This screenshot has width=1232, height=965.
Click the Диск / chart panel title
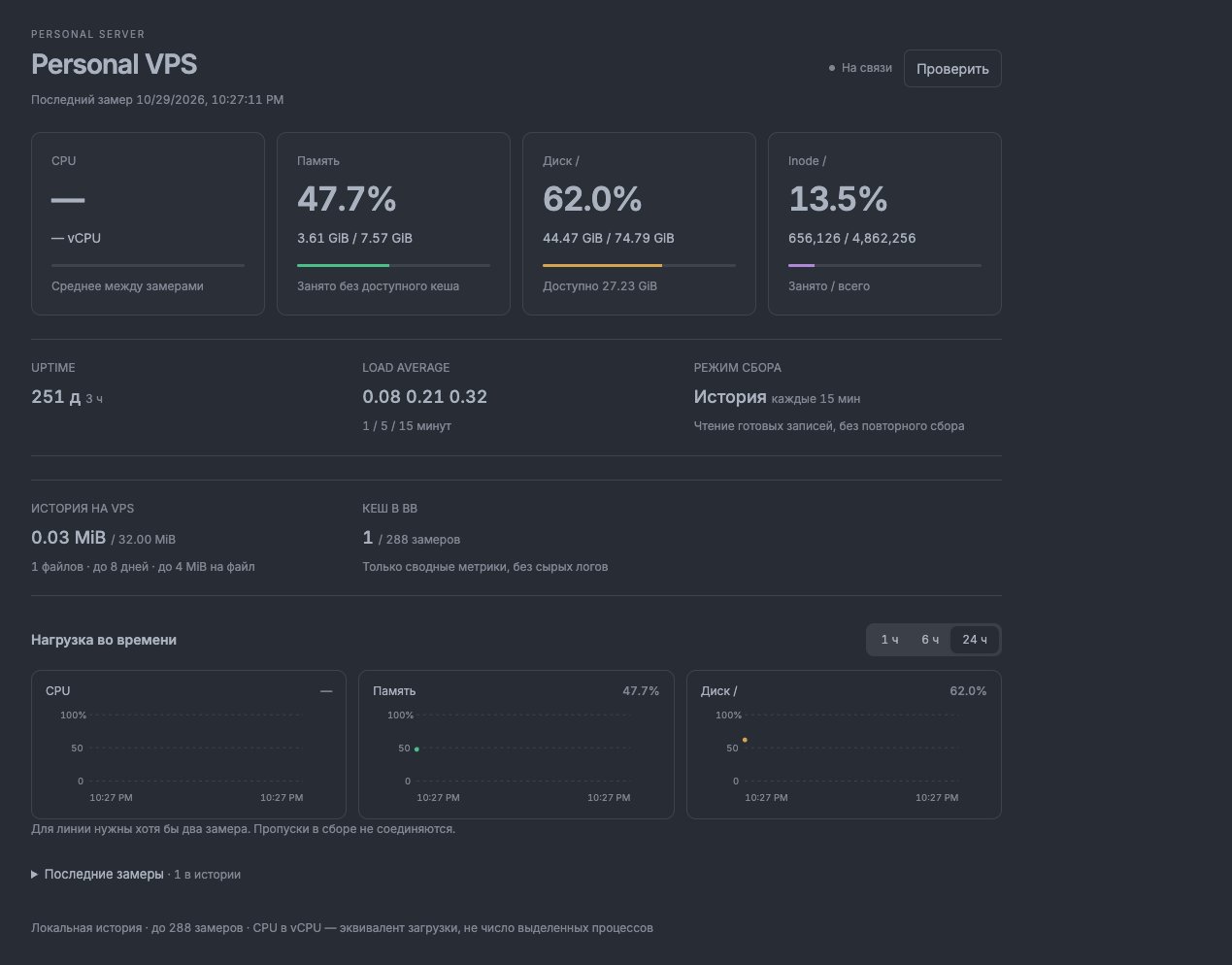point(719,691)
